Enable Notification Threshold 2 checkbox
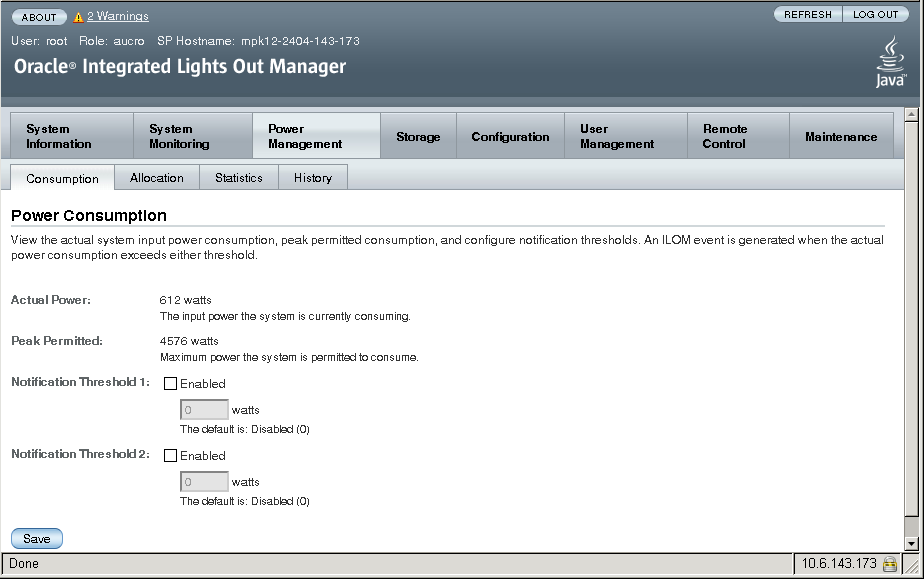The image size is (924, 579). point(170,455)
